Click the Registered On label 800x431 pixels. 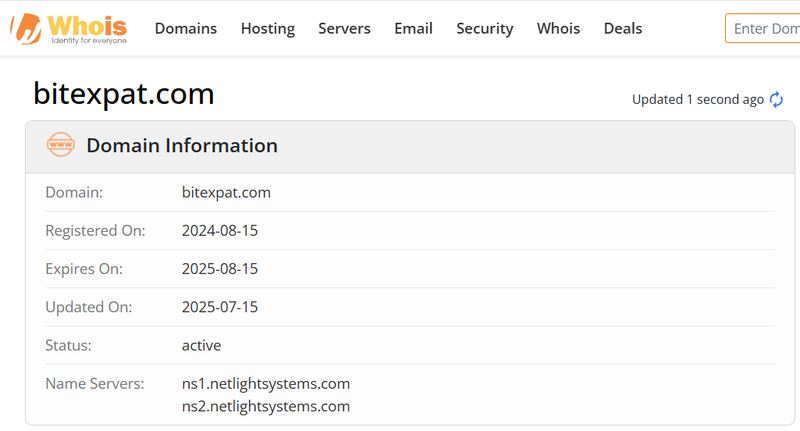(x=95, y=231)
